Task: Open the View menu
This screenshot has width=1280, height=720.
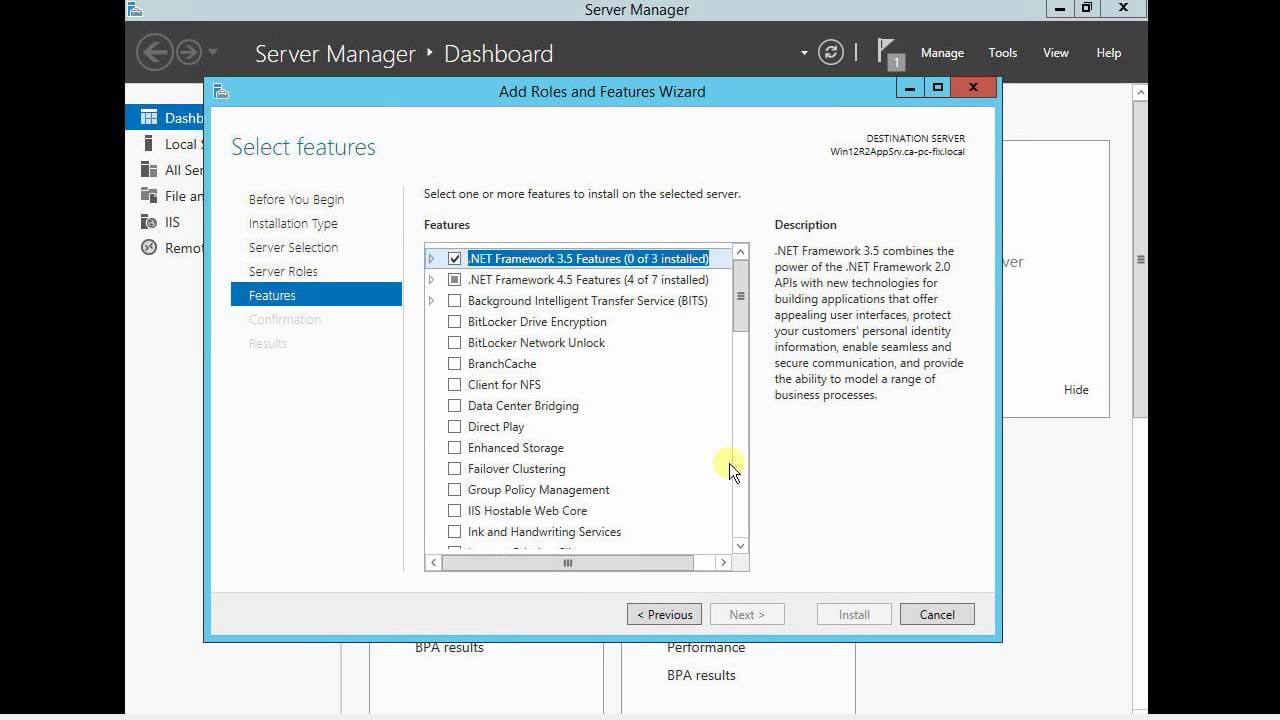Action: 1056,53
